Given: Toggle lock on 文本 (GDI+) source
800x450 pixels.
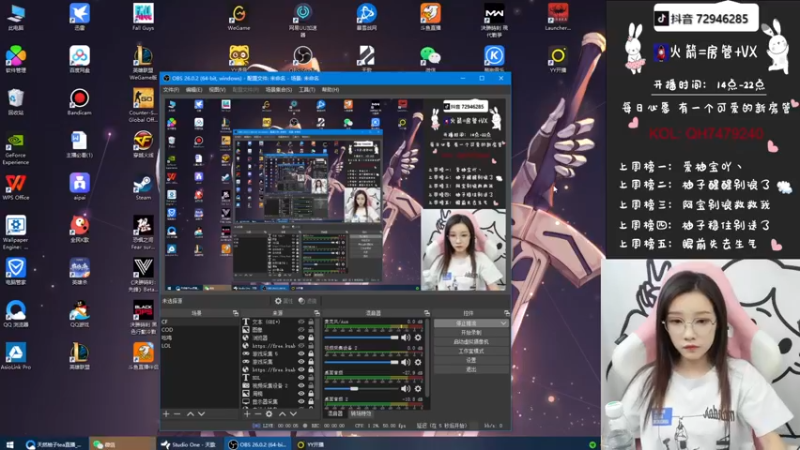Looking at the screenshot, I should tap(311, 322).
